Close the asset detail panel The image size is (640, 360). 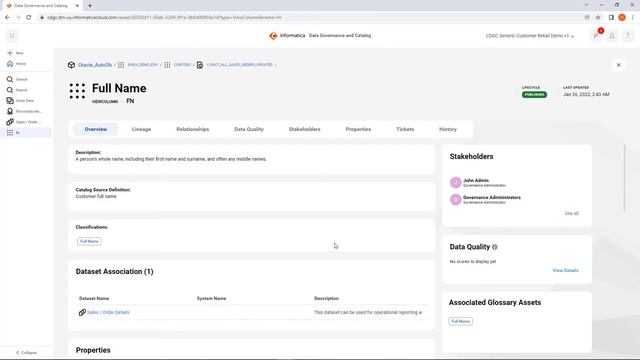(618, 65)
